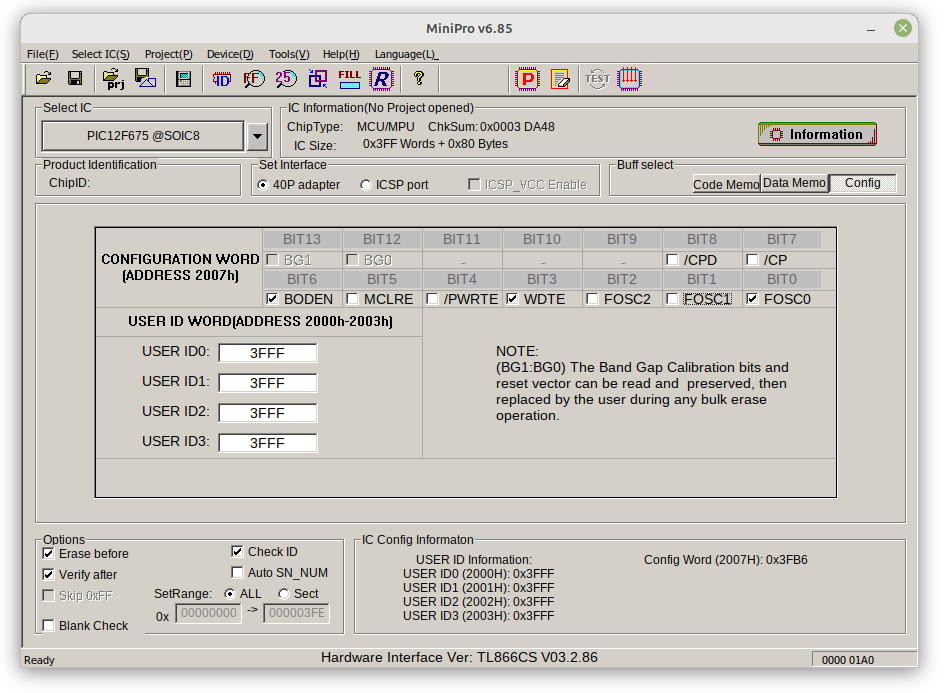Enable the FOSC2 checkbox
Screen dimensions: 949x693
click(592, 299)
